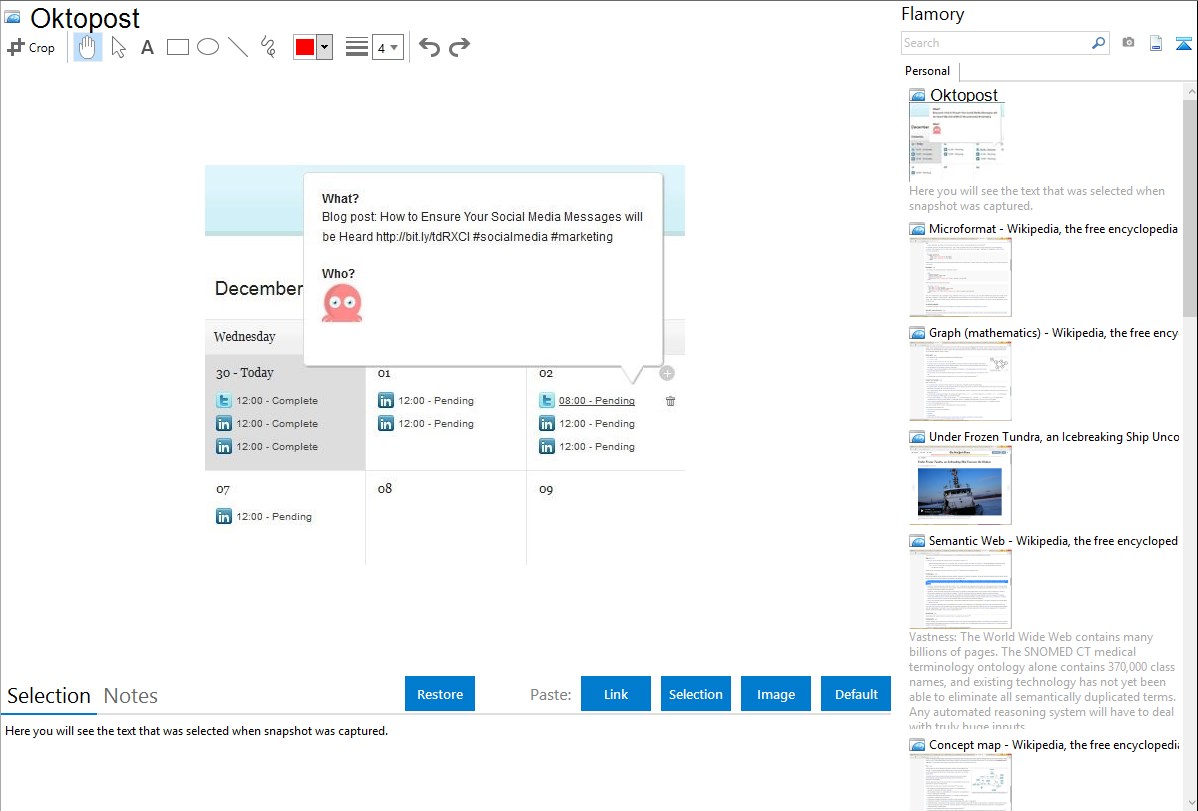Paste as Selection button
The width and height of the screenshot is (1198, 811).
coord(695,694)
